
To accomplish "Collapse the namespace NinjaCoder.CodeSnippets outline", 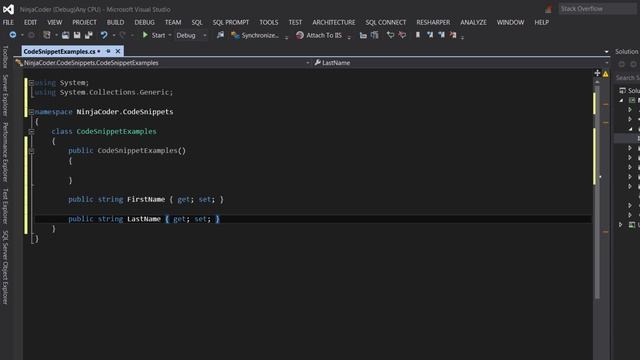I will pyautogui.click(x=31, y=112).
